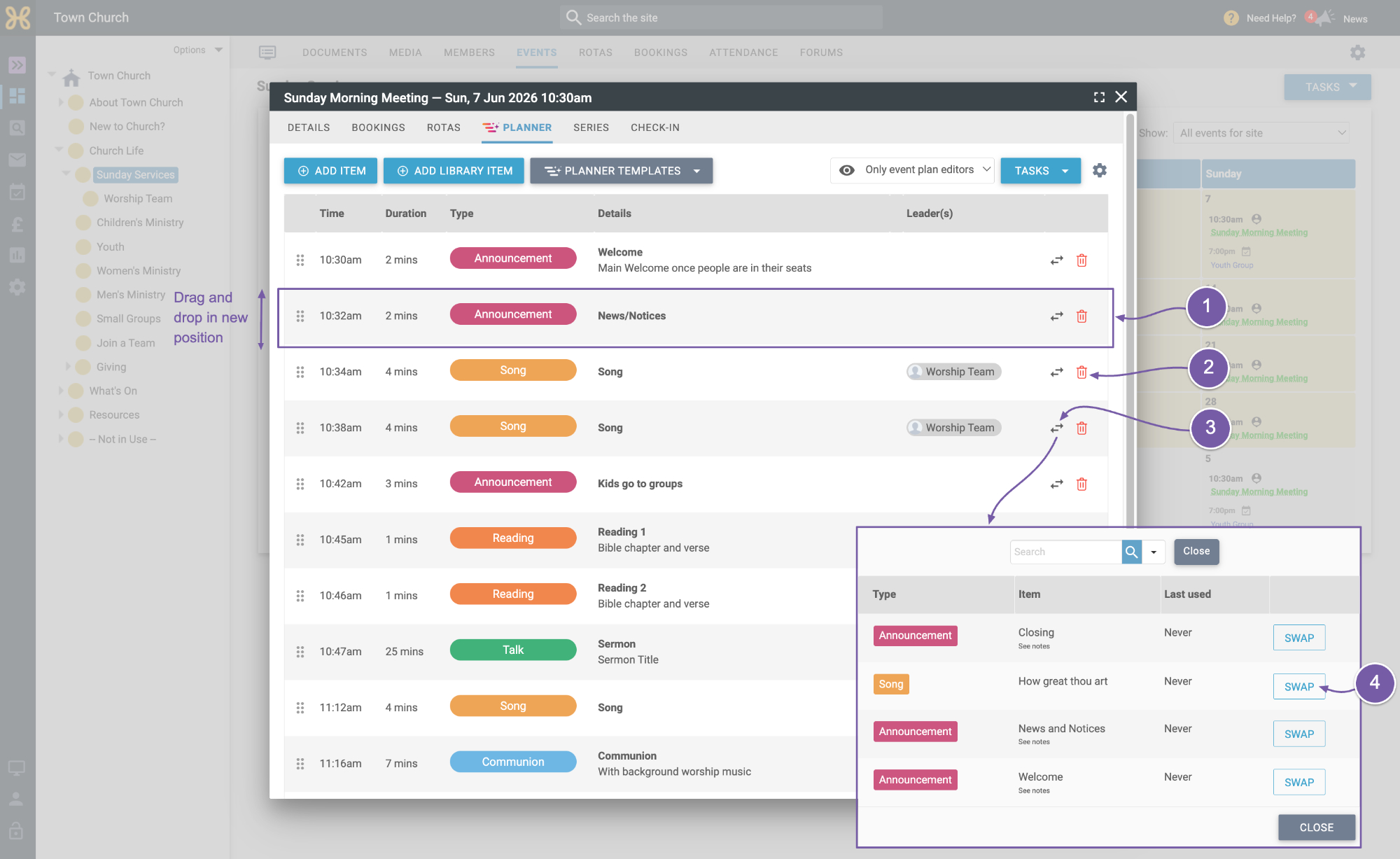Open planner settings gear icon
Screen dimensions: 1400x859
pos(1100,170)
